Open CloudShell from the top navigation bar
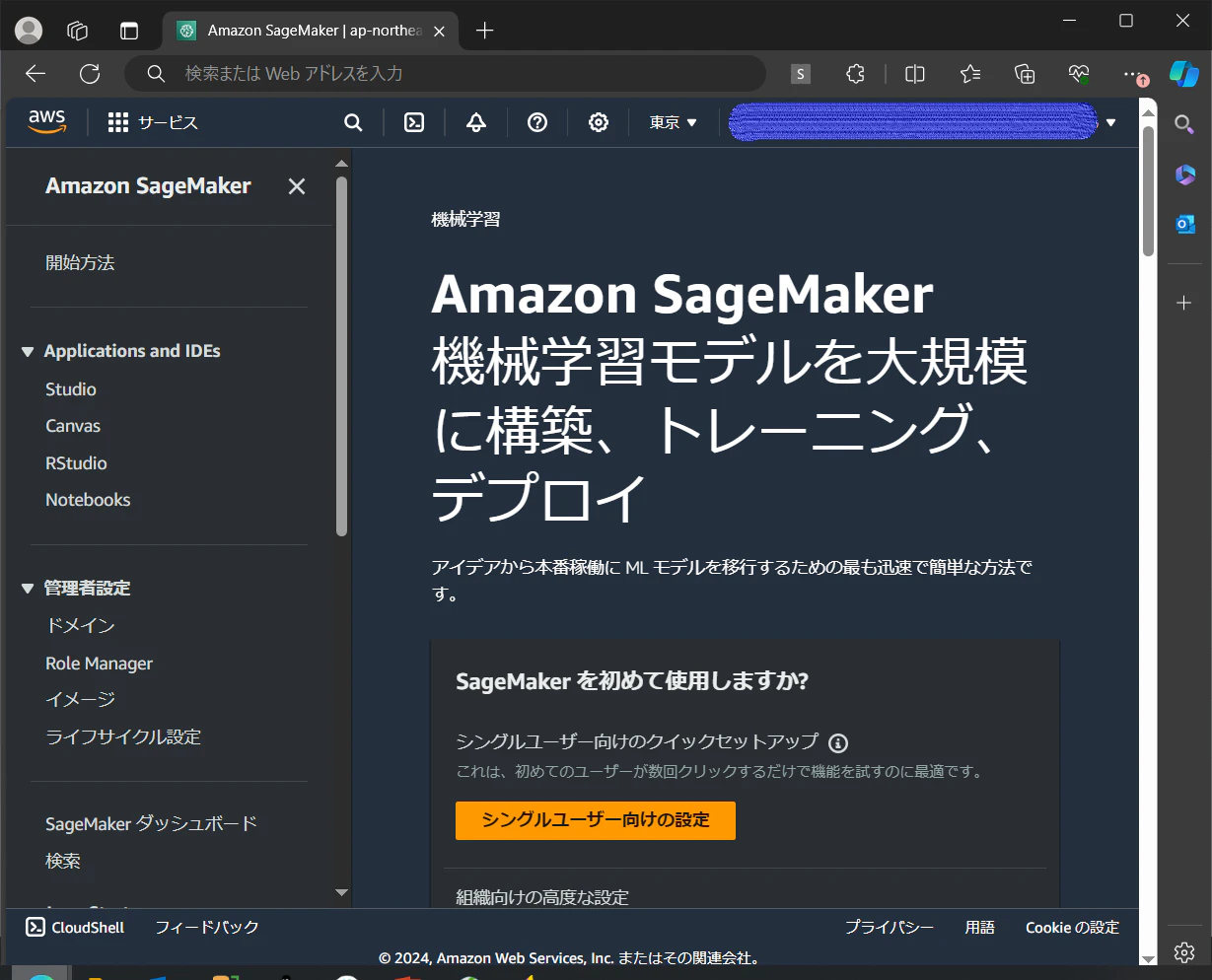1212x980 pixels. pos(415,122)
